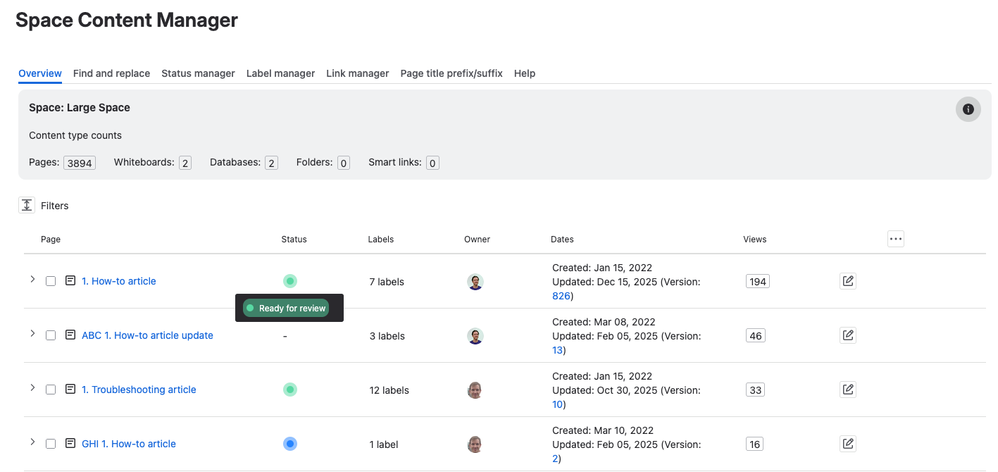Screen dimensions: 998x472
Task: Click the 12 labels cell
Action: coord(389,390)
